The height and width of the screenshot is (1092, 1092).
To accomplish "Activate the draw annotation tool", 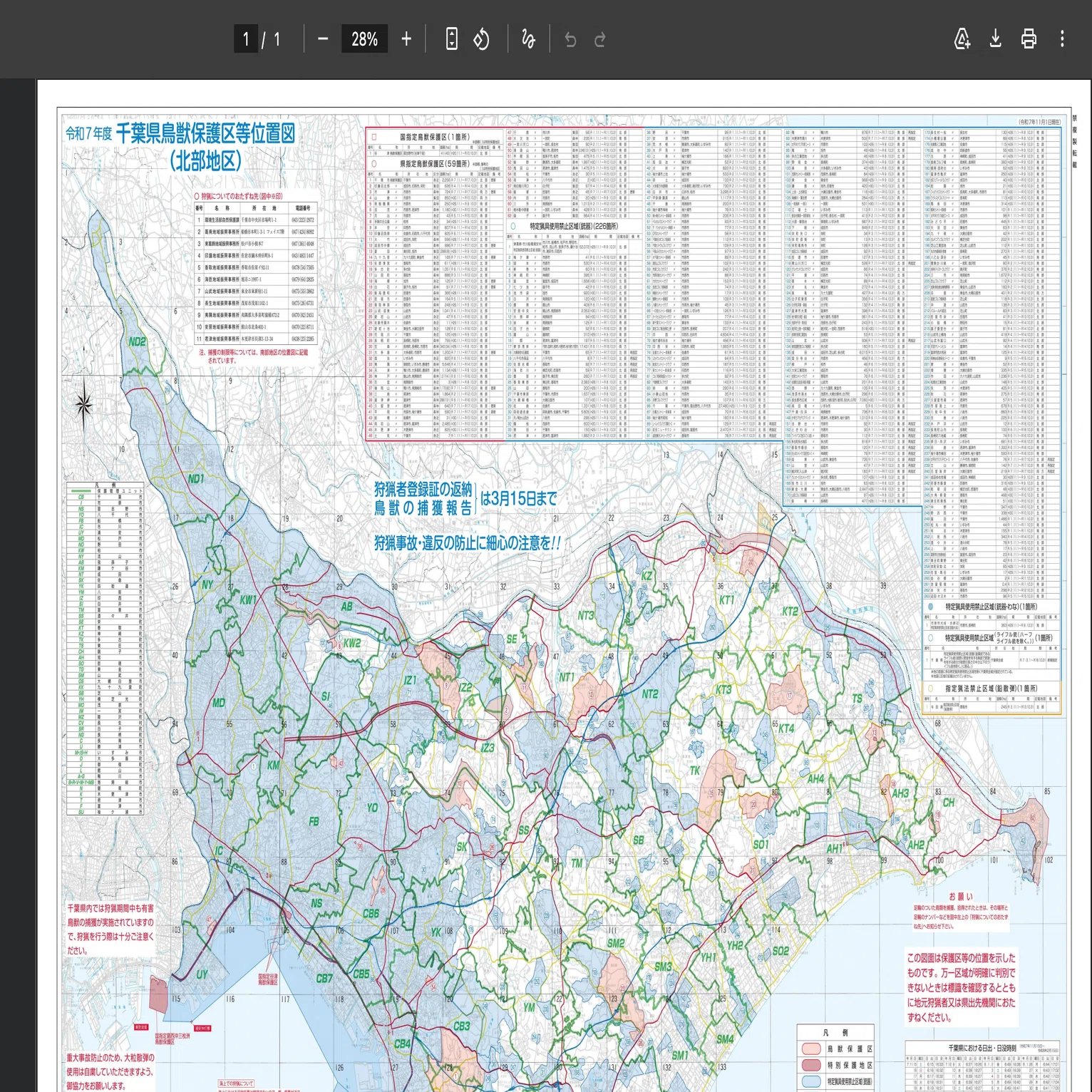I will (x=528, y=39).
